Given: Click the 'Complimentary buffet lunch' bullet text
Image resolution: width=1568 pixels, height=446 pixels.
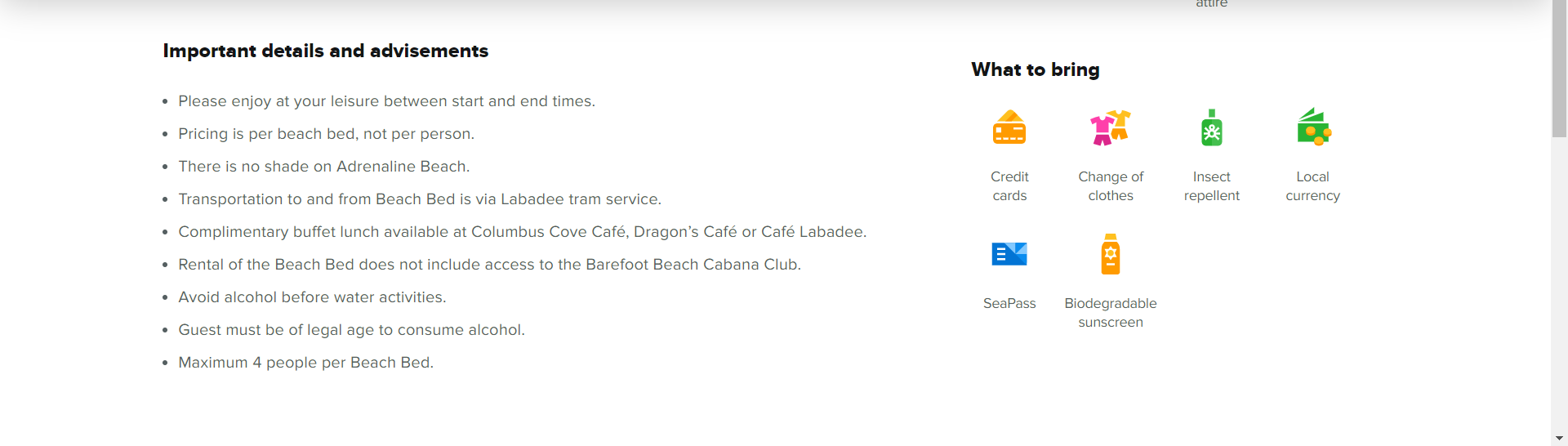Looking at the screenshot, I should coord(523,232).
